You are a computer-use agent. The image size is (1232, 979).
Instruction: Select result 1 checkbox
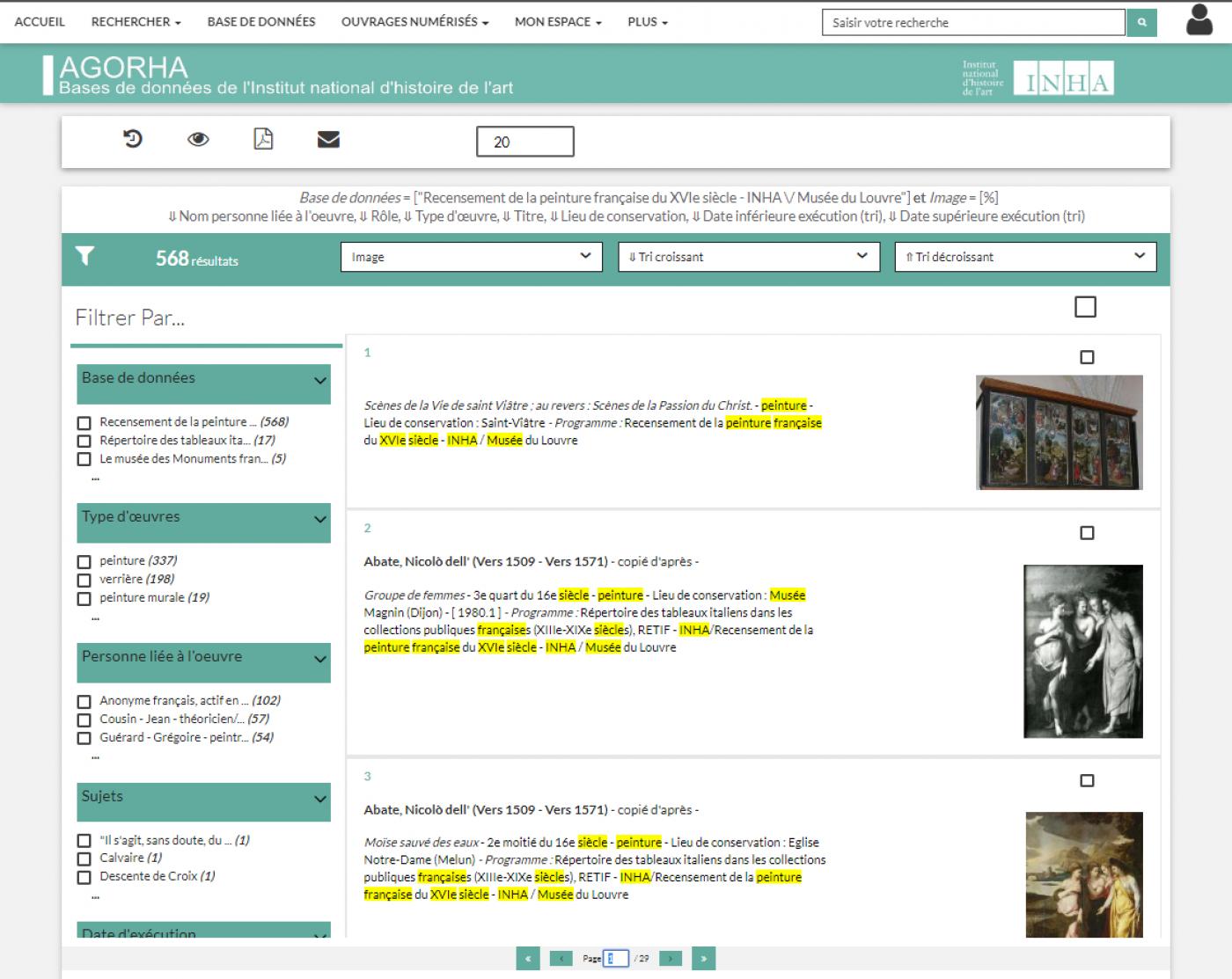(1087, 357)
